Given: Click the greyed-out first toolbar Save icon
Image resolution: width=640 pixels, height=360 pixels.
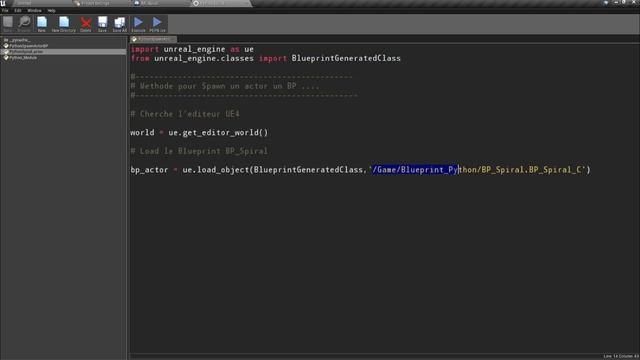Looking at the screenshot, I should (x=8, y=24).
